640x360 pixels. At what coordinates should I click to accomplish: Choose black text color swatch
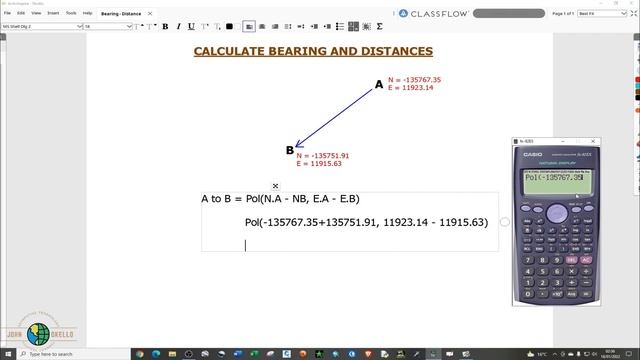click(229, 27)
